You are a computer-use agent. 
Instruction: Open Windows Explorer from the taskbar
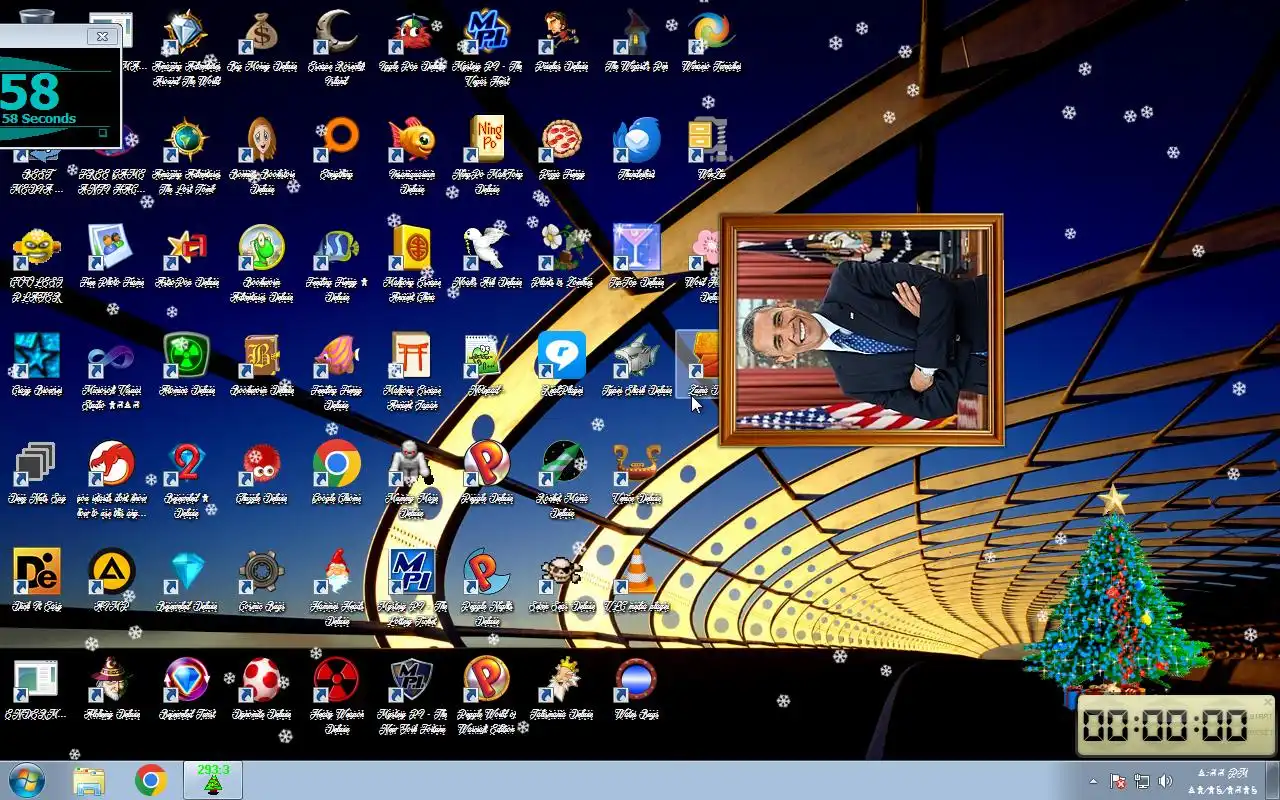coord(89,780)
